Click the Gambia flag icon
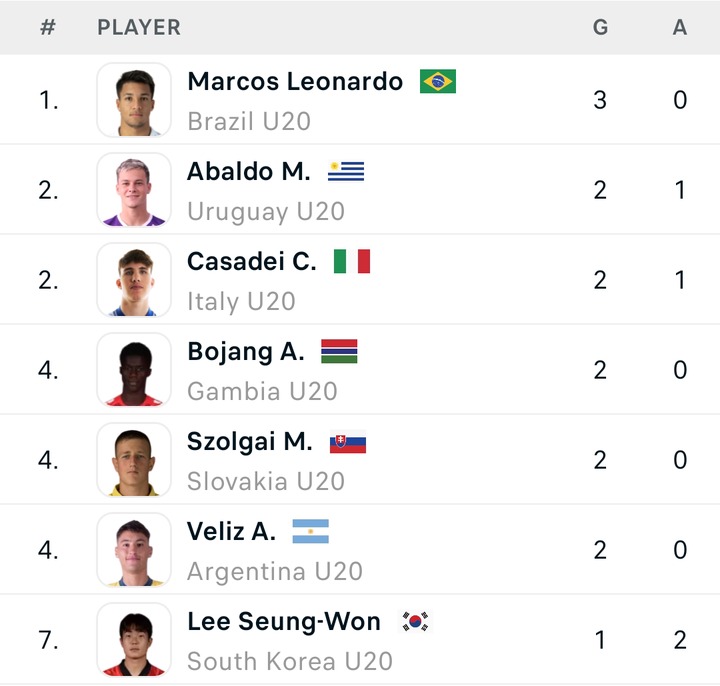This screenshot has width=720, height=686. pyautogui.click(x=339, y=351)
